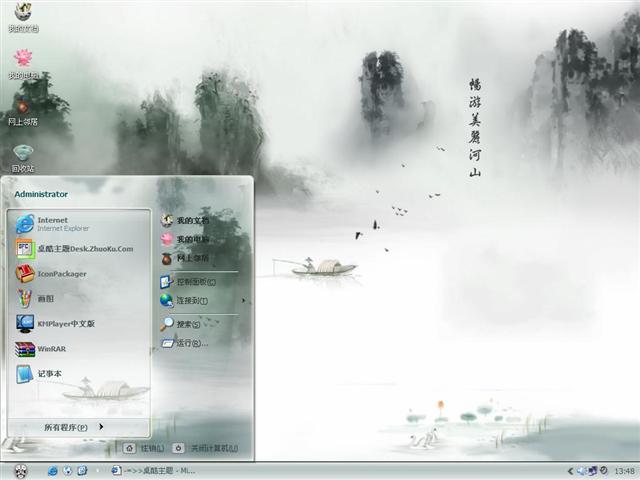Screen dimensions: 640x480
Task: Expand hidden system tray icons chevron
Action: point(570,471)
